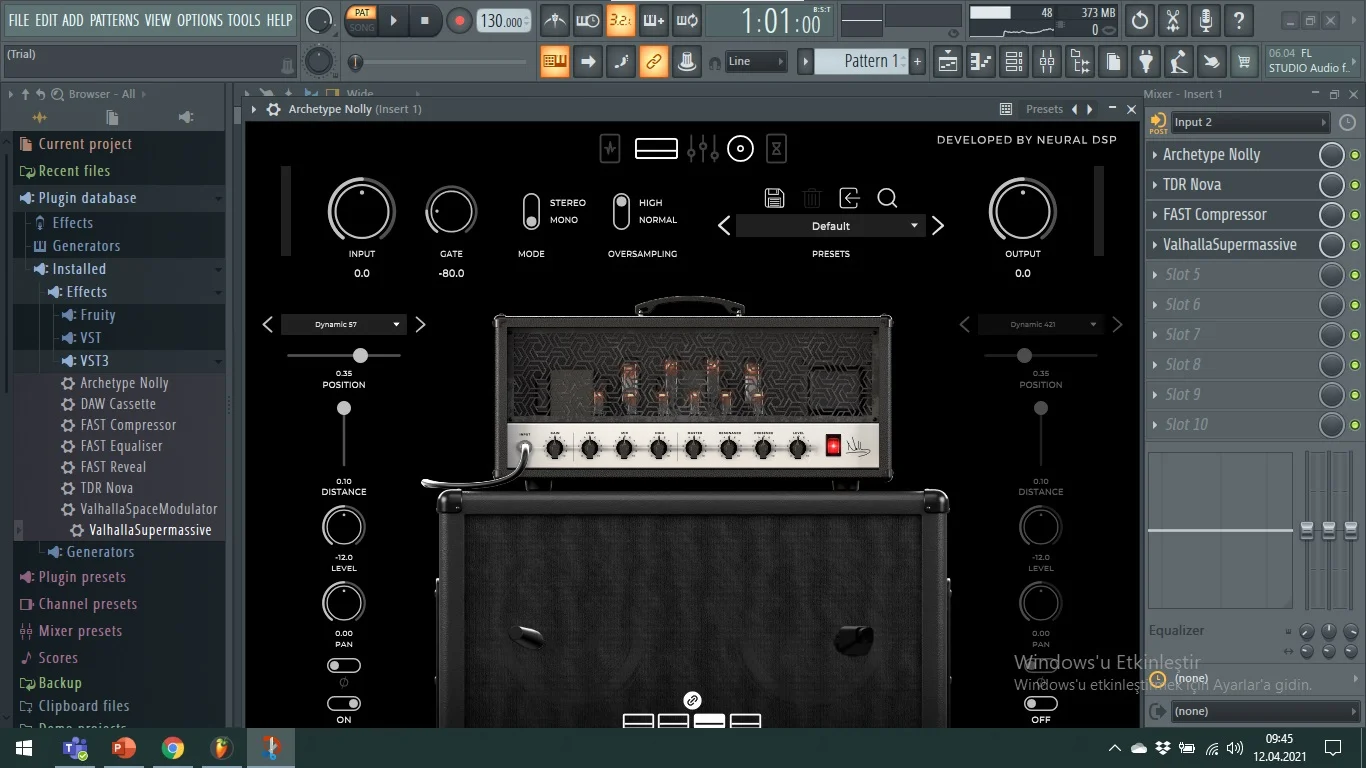
Task: Add a new pattern with plus button
Action: [917, 62]
